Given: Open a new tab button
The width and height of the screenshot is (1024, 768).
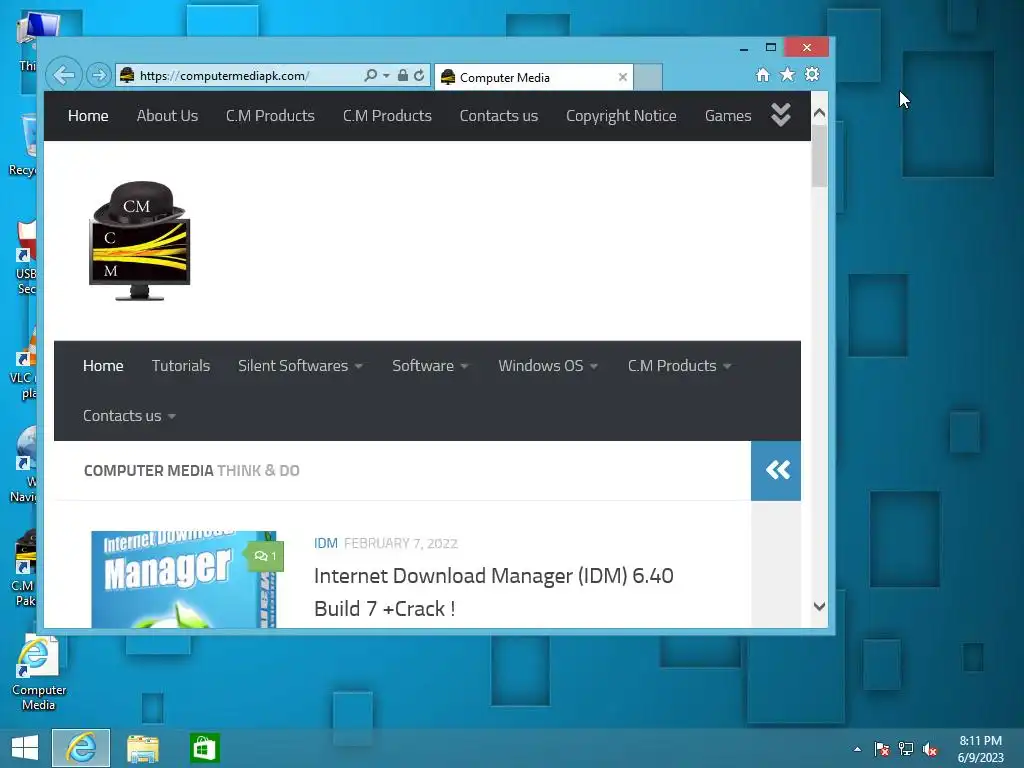Looking at the screenshot, I should 648,77.
